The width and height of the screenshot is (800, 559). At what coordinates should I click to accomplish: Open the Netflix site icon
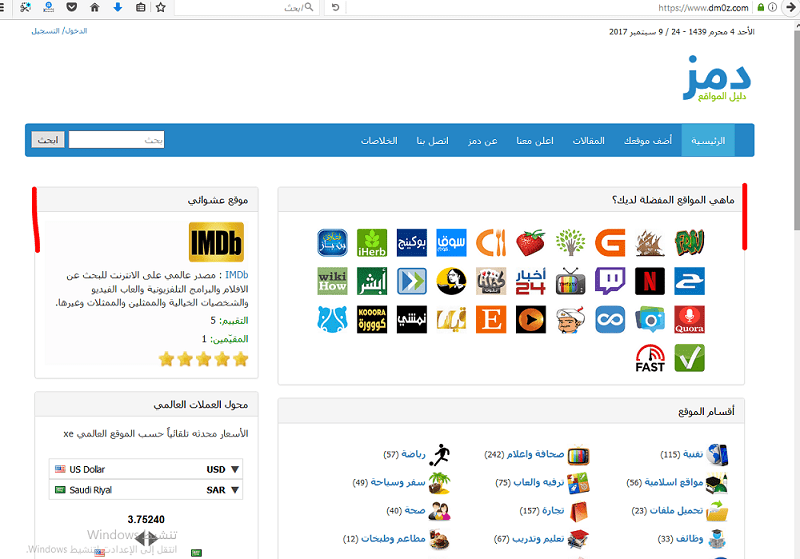[x=649, y=281]
